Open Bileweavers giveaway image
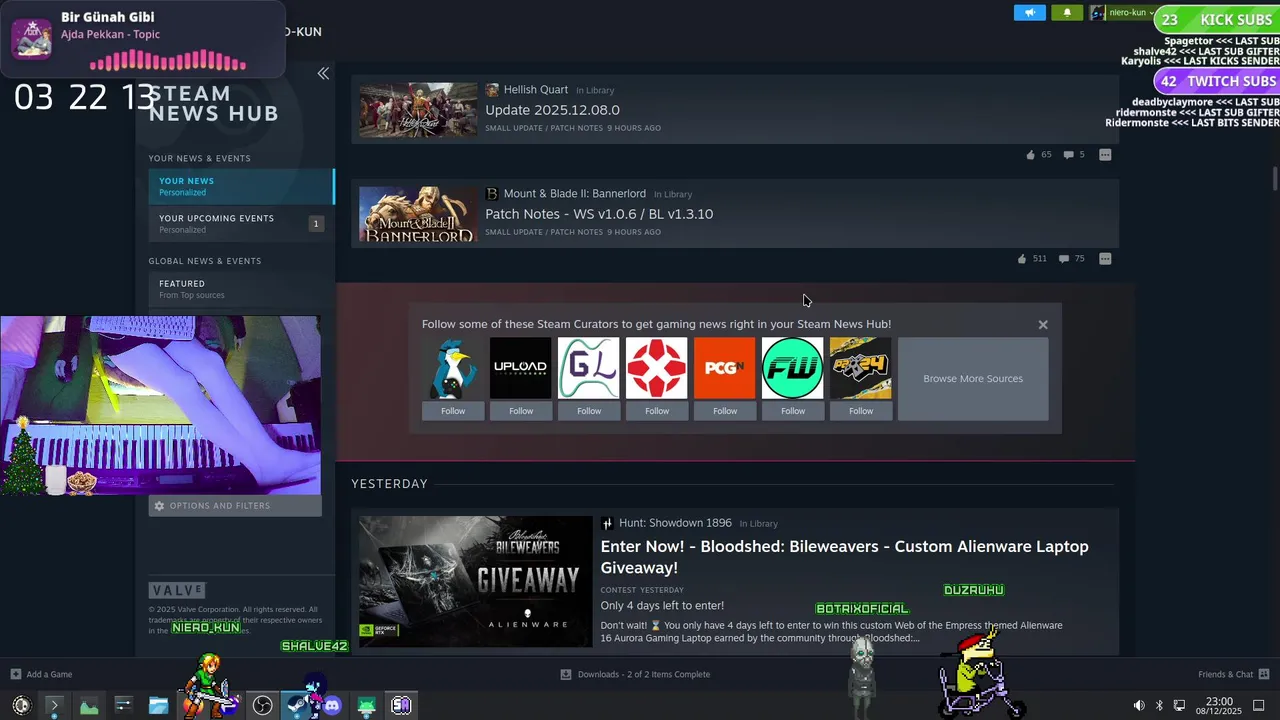 (476, 581)
